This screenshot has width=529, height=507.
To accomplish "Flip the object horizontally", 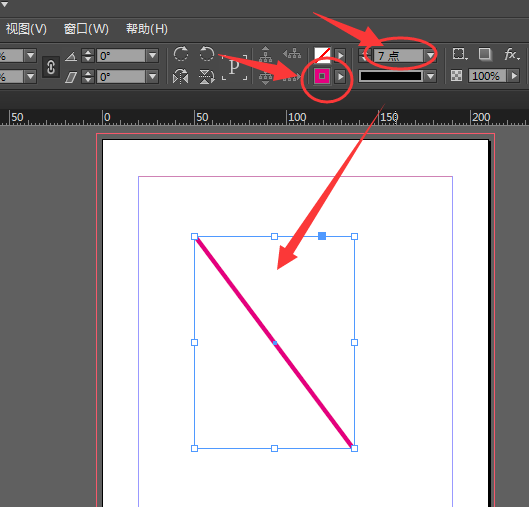I will pyautogui.click(x=180, y=77).
